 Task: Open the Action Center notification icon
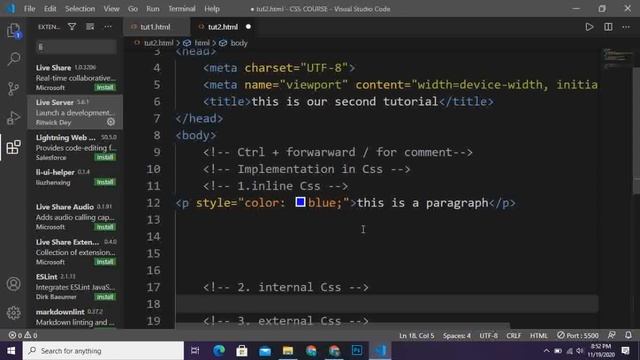coord(625,351)
